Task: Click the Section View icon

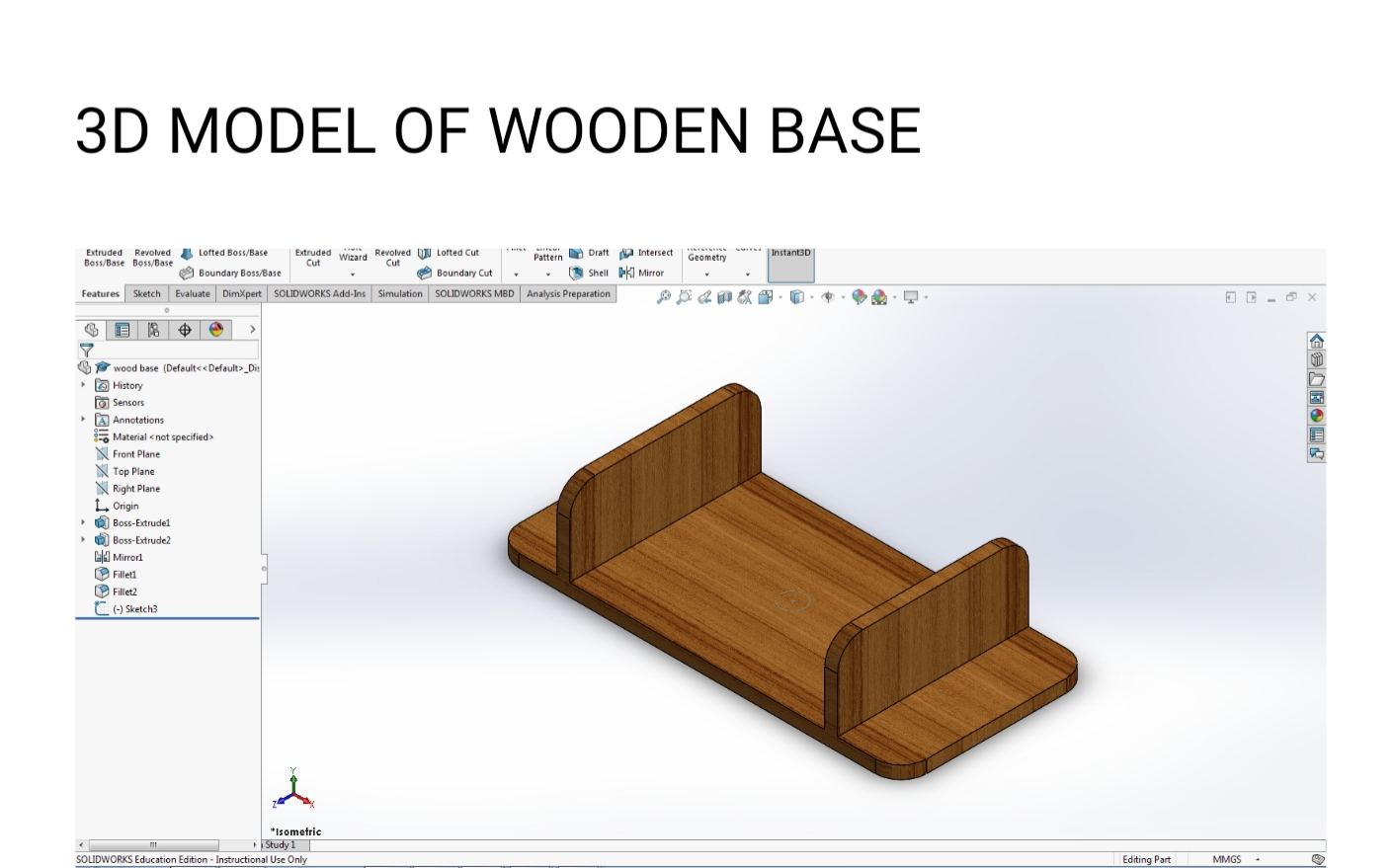Action: tap(724, 297)
